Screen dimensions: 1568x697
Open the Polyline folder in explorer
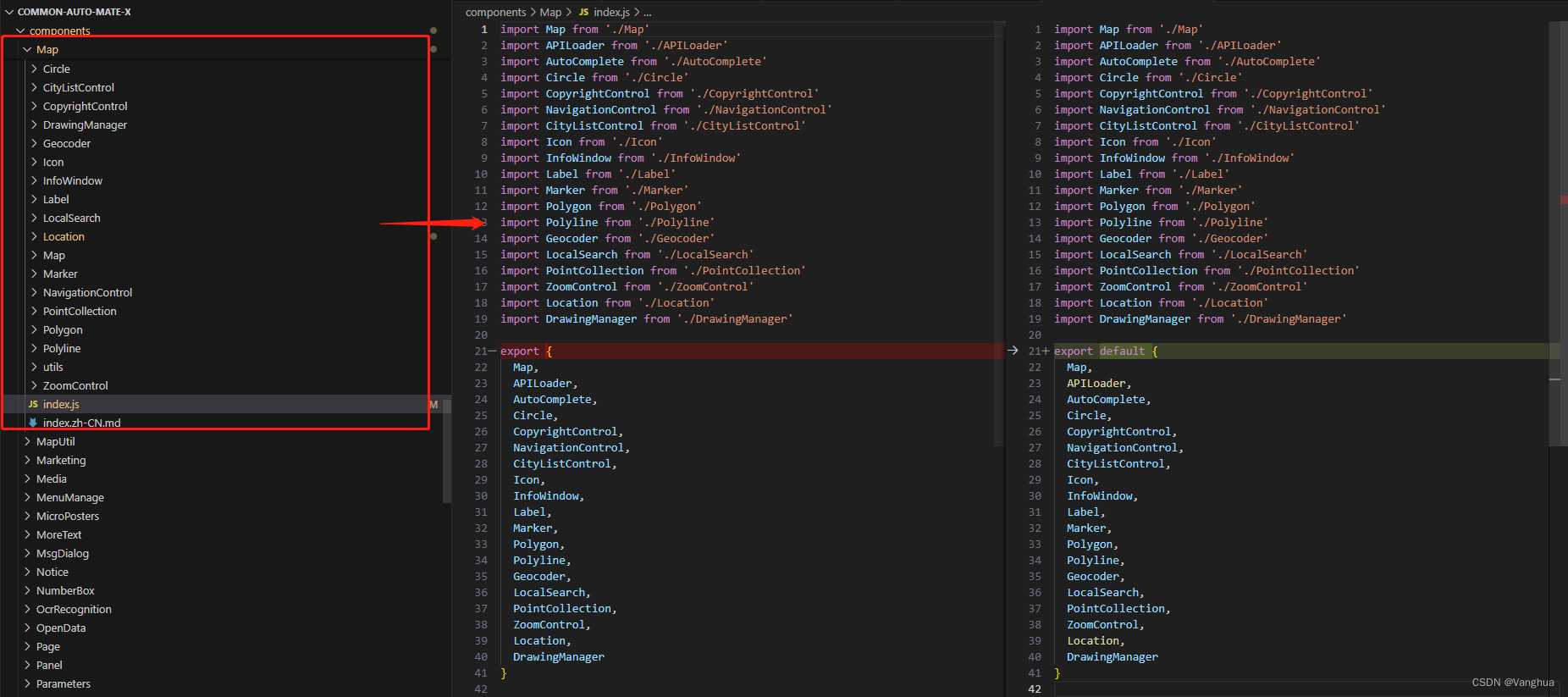point(62,348)
